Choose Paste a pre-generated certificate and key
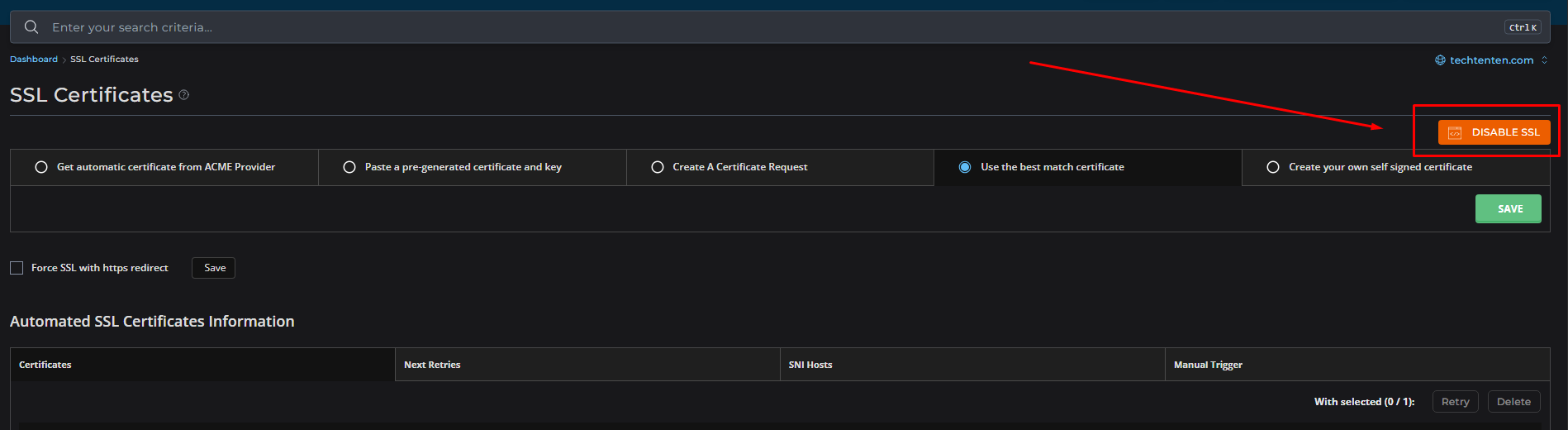Screen dimensions: 1568x430 coord(349,167)
